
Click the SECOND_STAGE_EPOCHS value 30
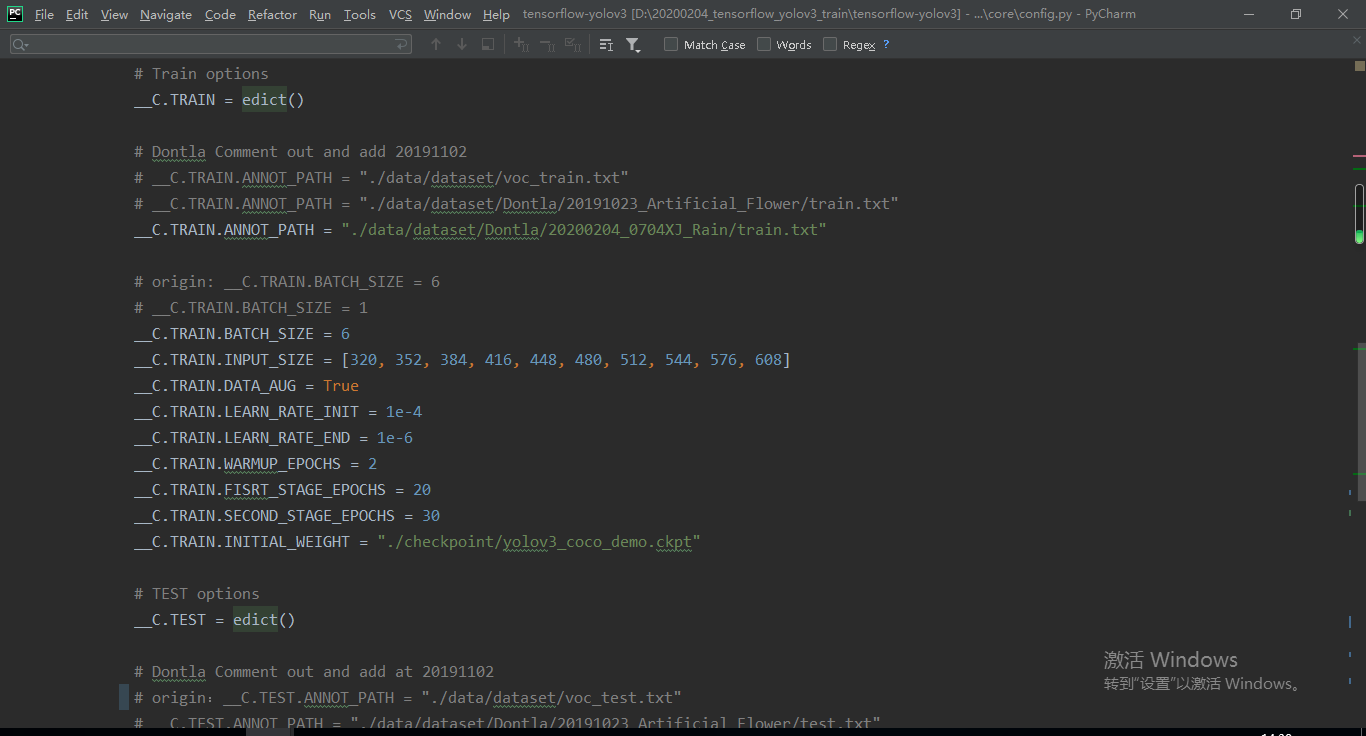pyautogui.click(x=431, y=516)
